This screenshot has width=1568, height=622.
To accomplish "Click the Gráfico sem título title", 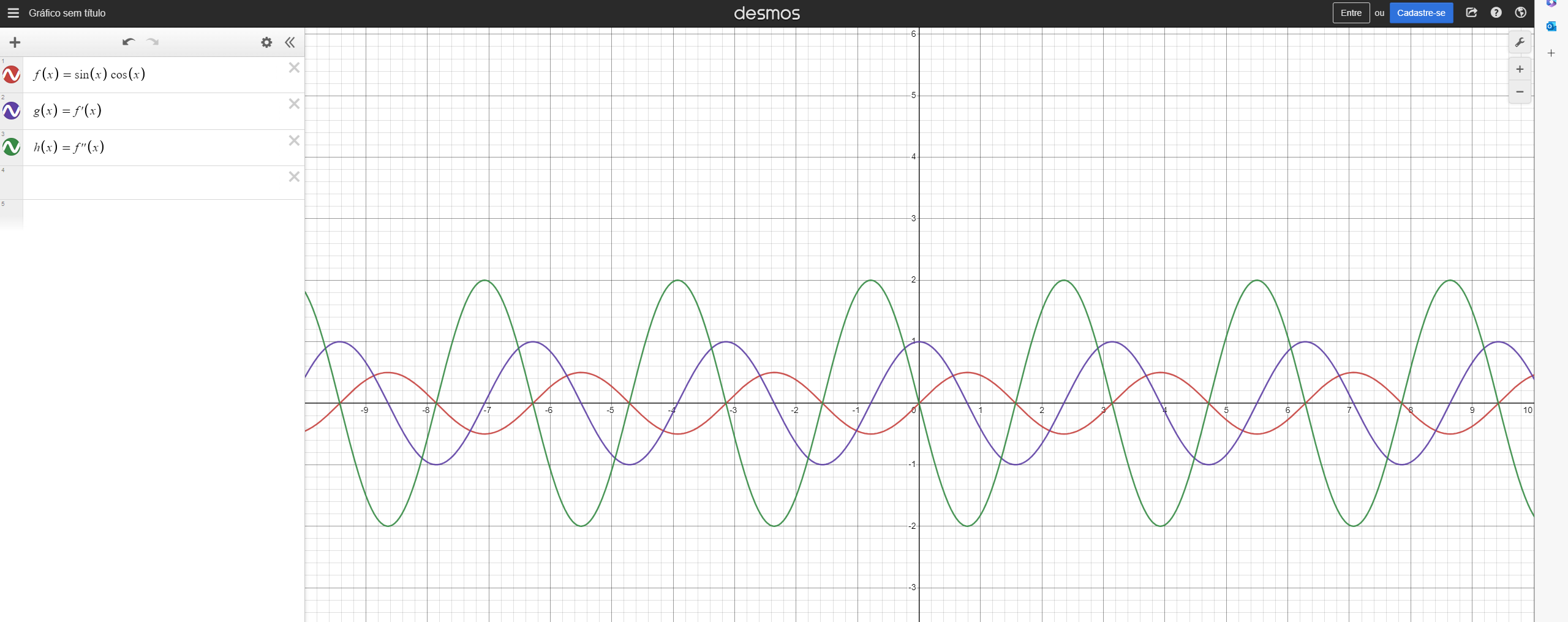I will coord(67,13).
